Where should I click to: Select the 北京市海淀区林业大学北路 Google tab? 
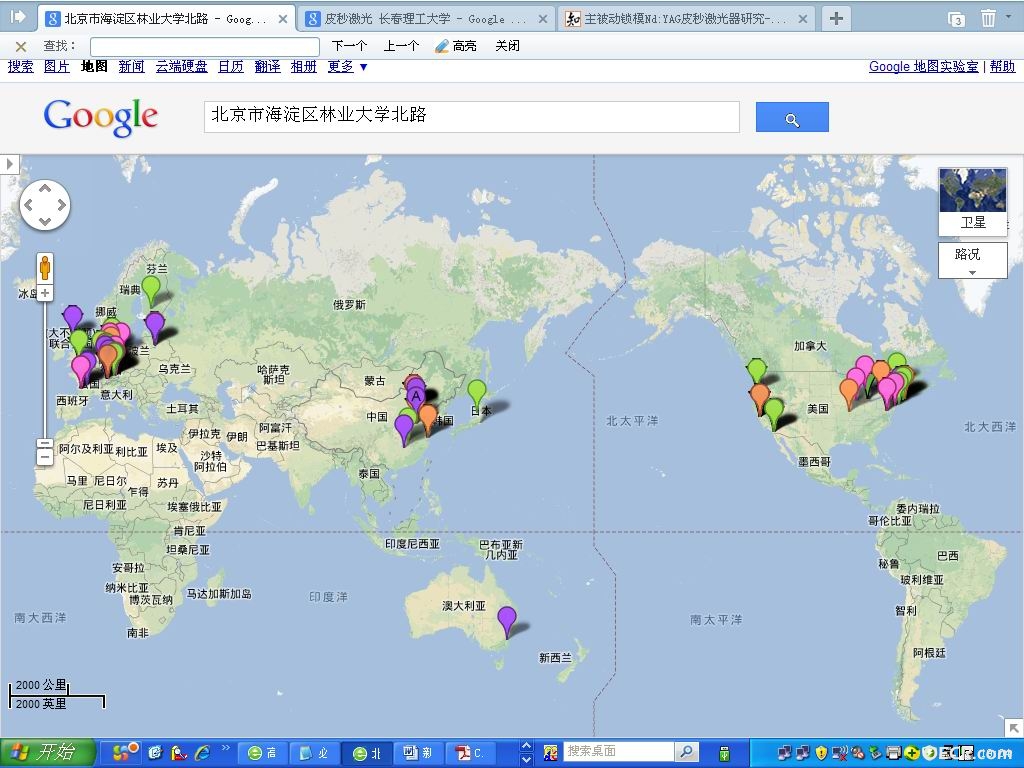(166, 19)
